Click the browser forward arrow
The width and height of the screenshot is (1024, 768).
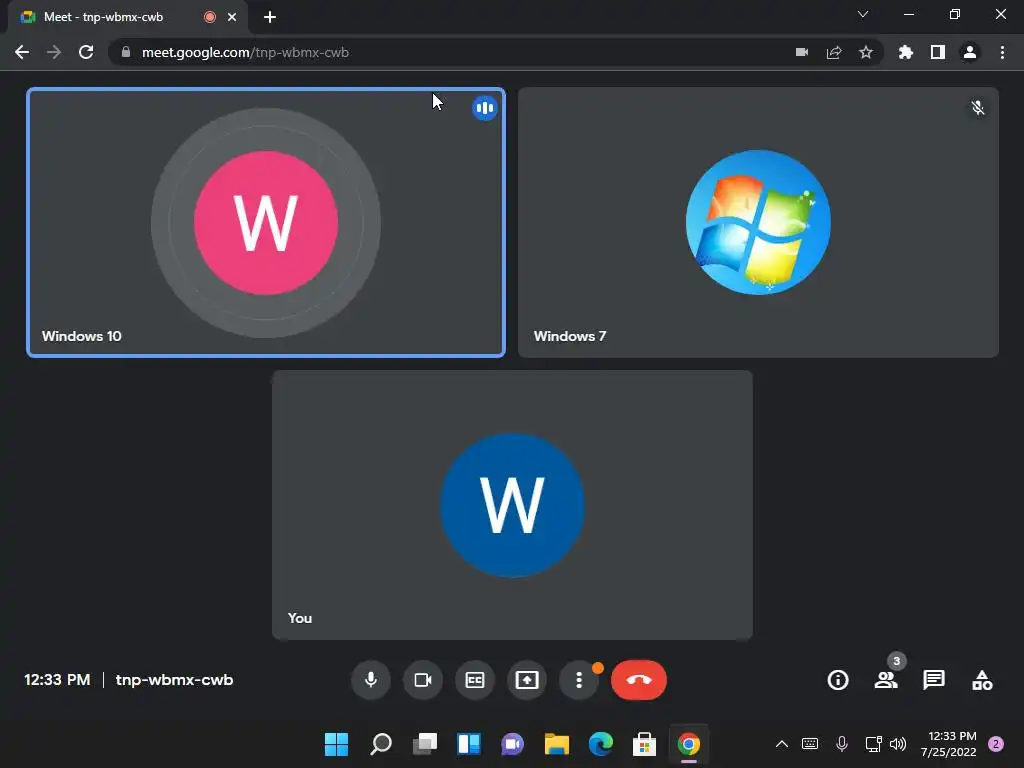(x=54, y=52)
